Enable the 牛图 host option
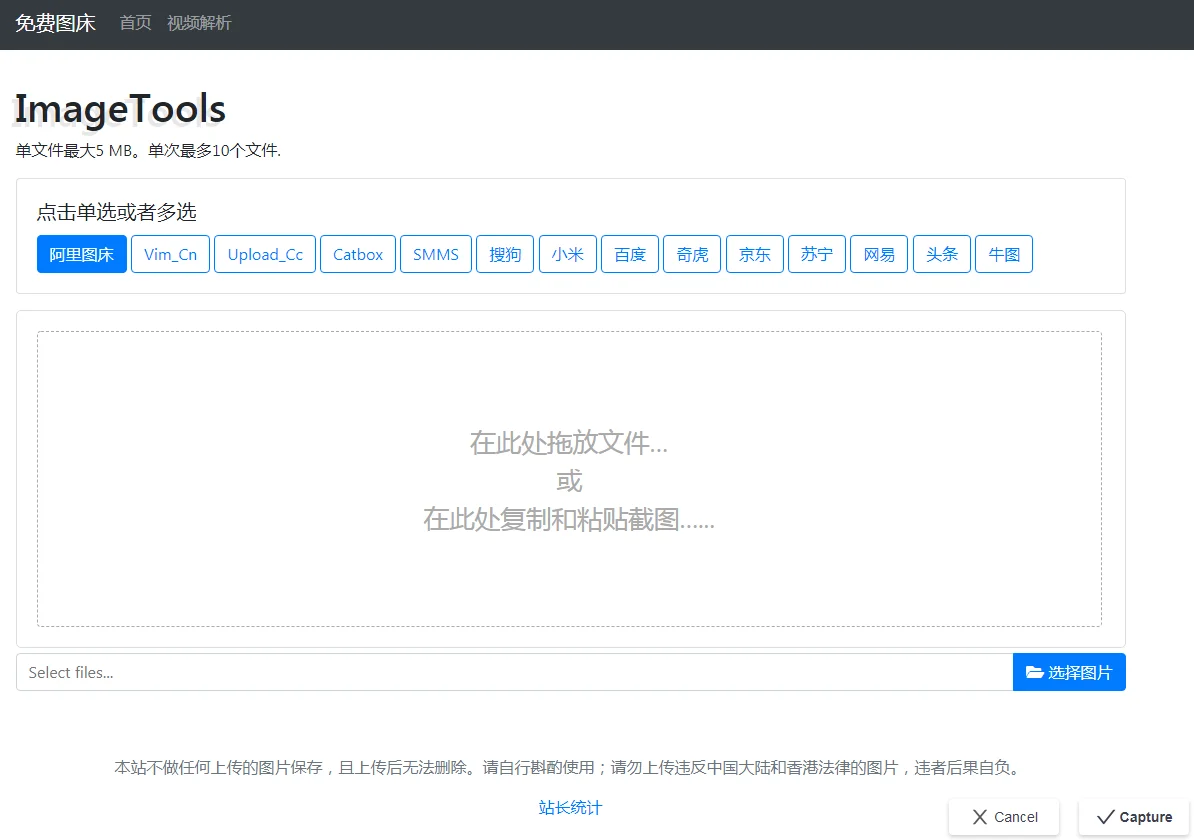The width and height of the screenshot is (1194, 840). pyautogui.click(x=1004, y=254)
